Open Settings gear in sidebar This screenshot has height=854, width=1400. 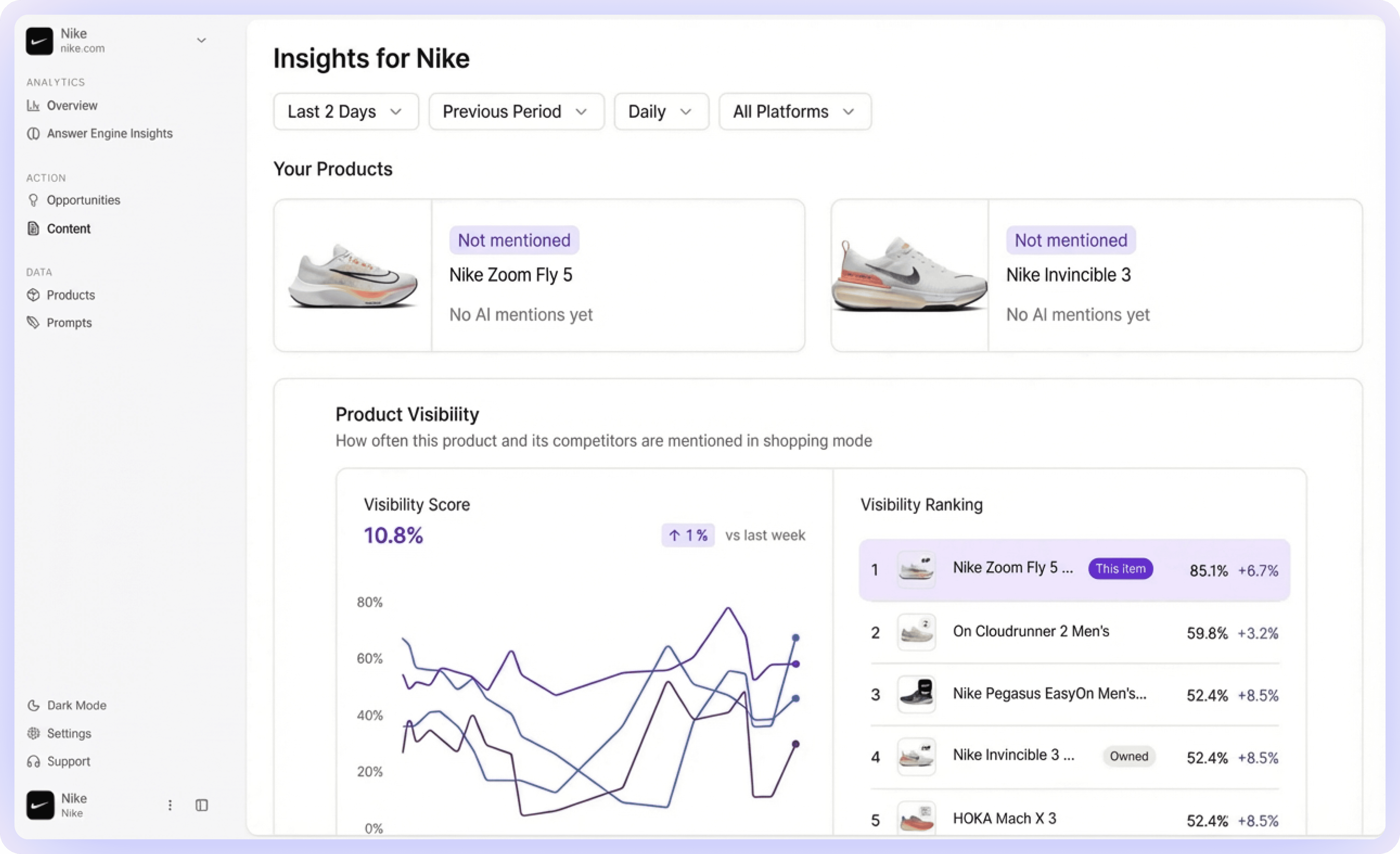33,733
